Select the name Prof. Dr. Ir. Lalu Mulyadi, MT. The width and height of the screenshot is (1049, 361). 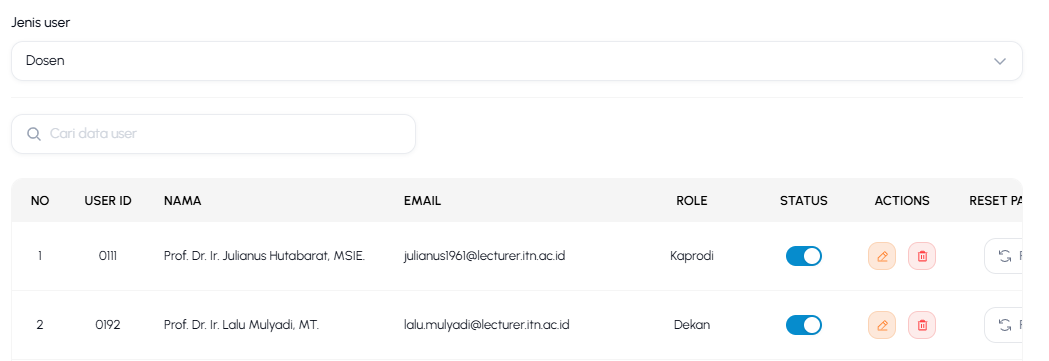242,325
